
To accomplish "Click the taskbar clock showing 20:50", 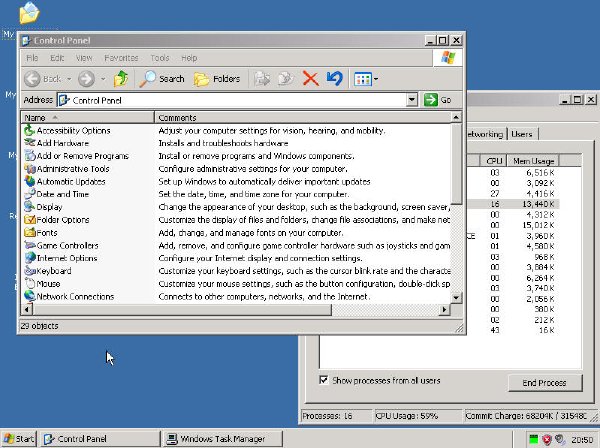I will tap(582, 440).
